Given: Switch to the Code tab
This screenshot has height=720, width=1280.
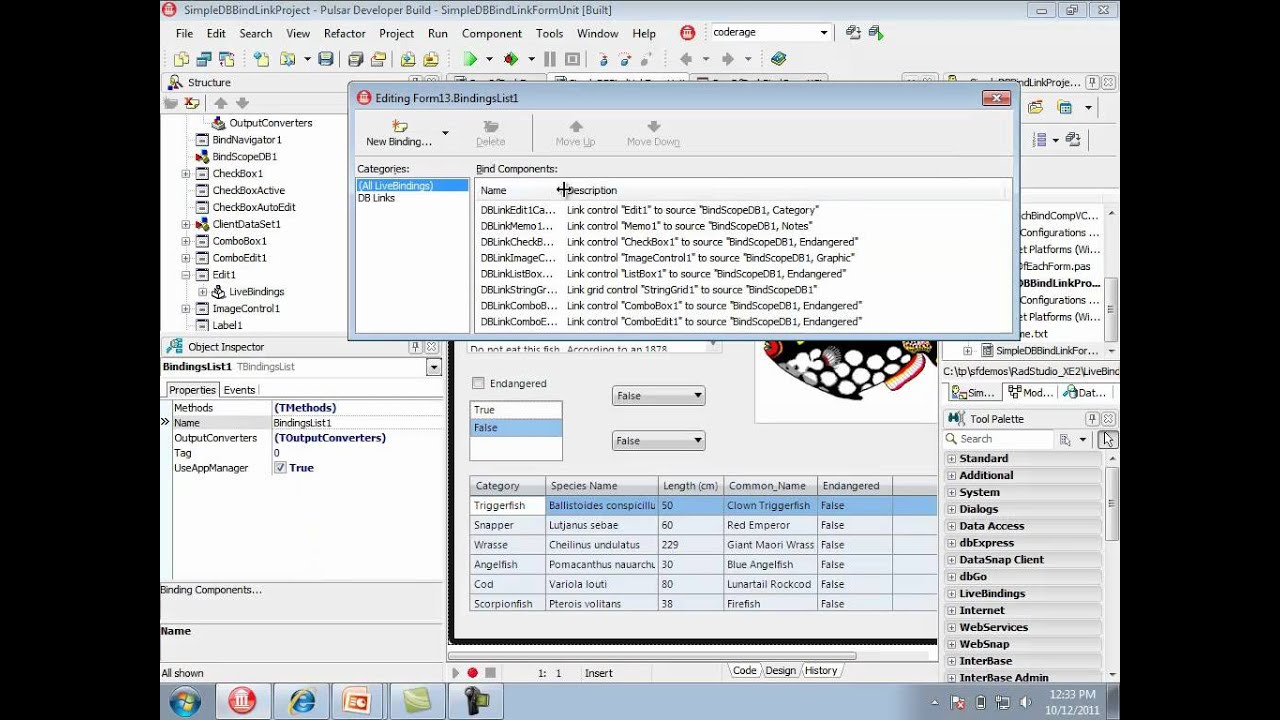Looking at the screenshot, I should [x=745, y=671].
